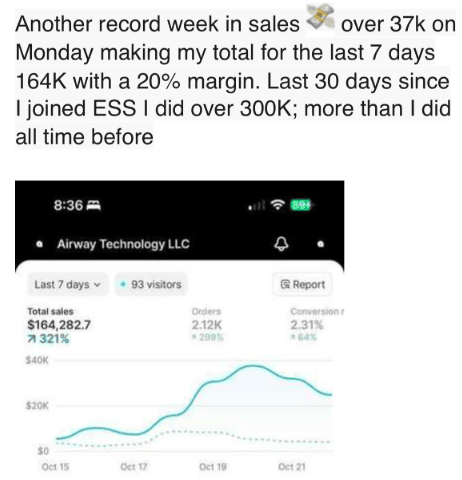Tap the profile dot icon right of bell

(321, 244)
